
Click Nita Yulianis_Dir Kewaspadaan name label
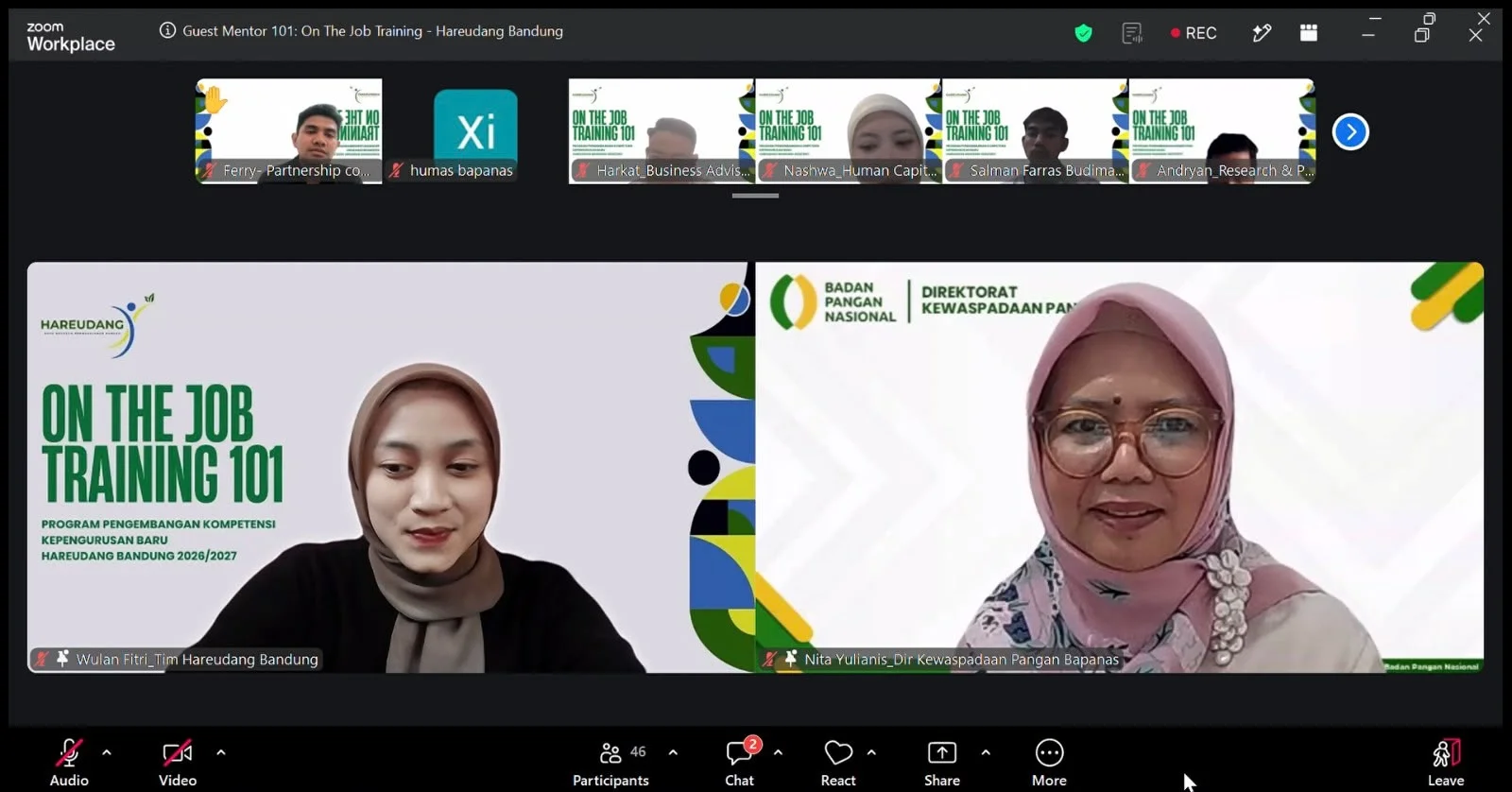961,659
